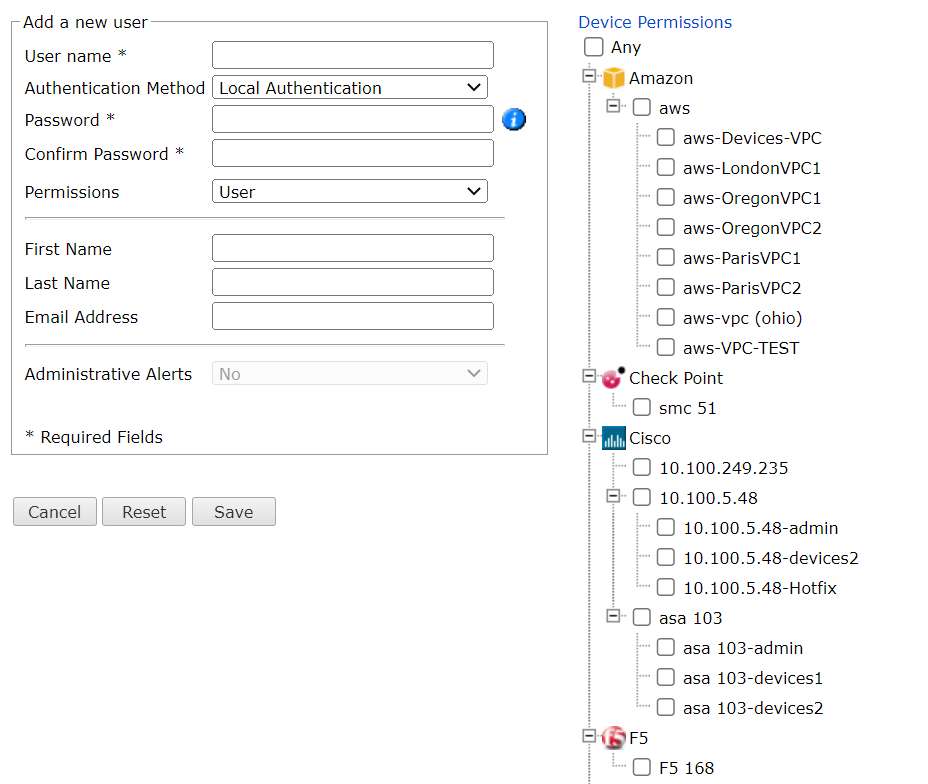Enable the aws-LondonVPC1 checkbox
This screenshot has width=928, height=784.
tap(666, 168)
